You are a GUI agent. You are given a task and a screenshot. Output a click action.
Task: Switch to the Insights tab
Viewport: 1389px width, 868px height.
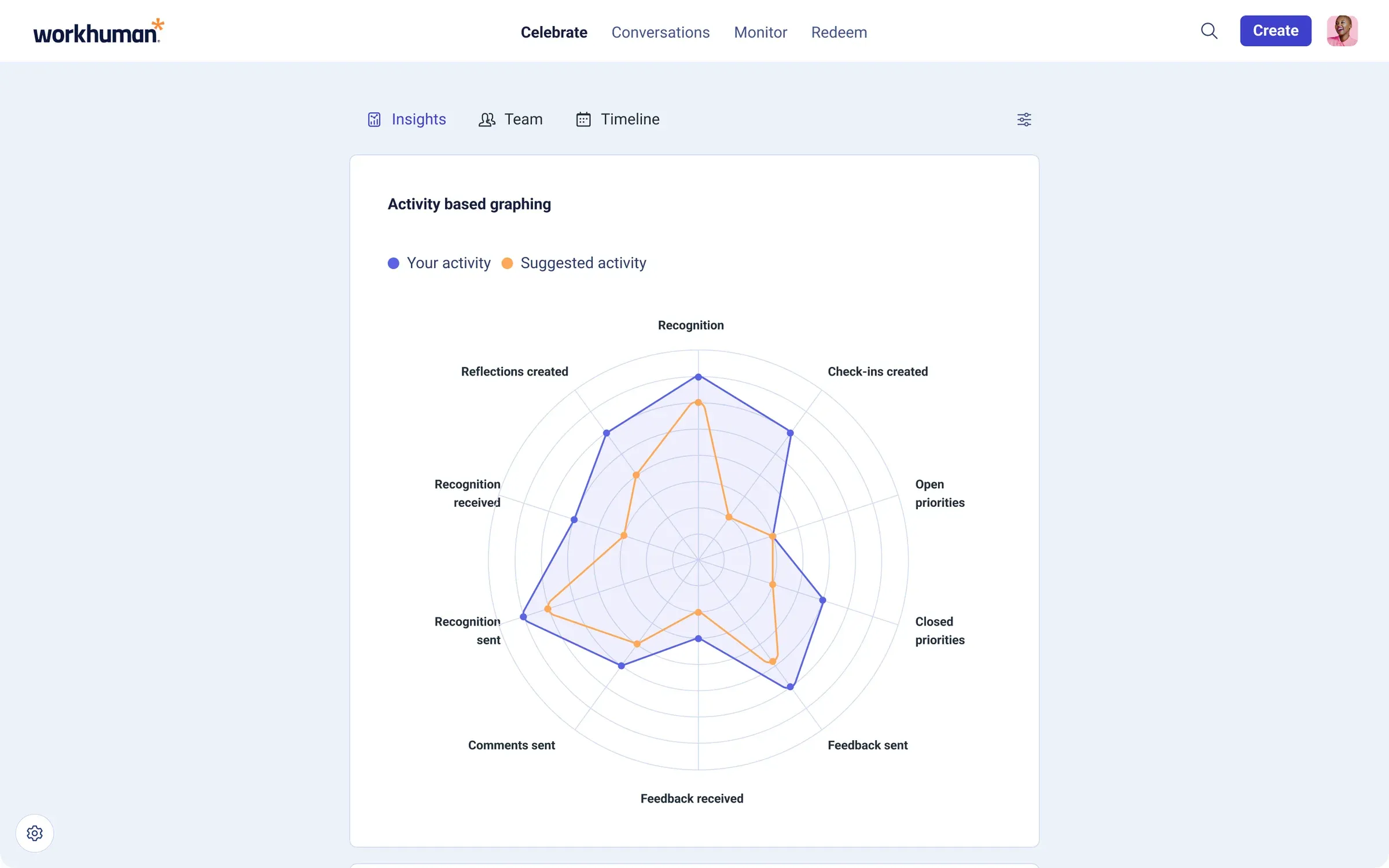point(407,119)
